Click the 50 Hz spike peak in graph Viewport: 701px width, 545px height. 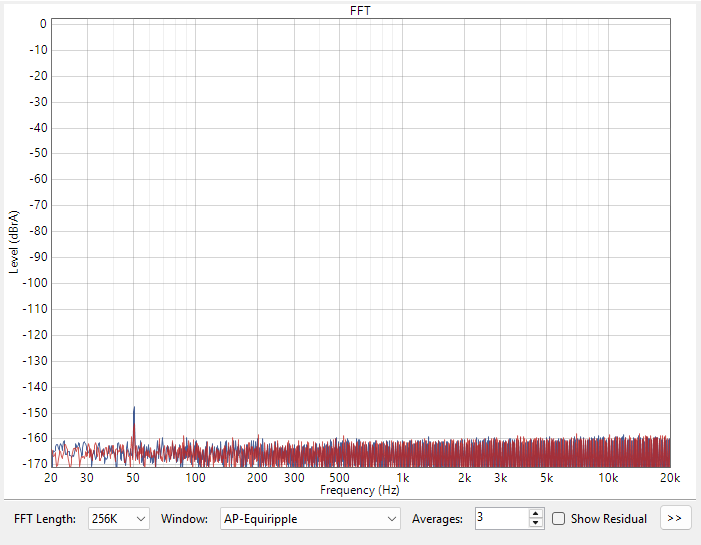click(134, 408)
